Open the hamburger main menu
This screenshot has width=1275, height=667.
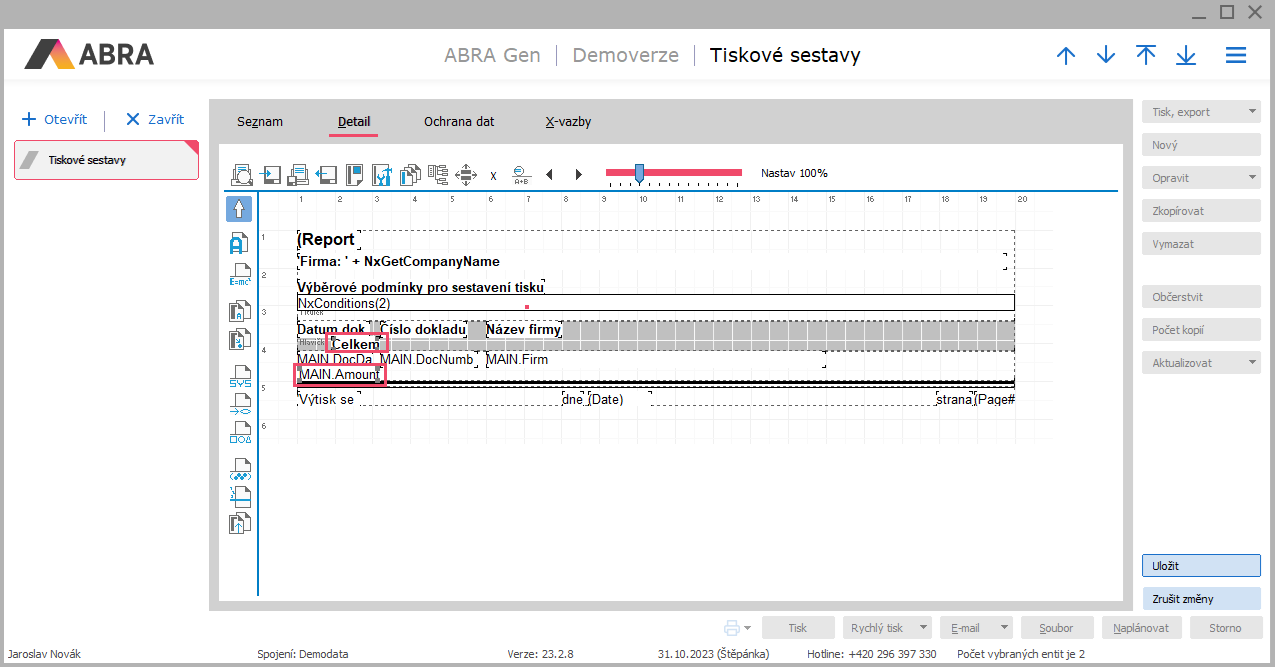pos(1236,55)
